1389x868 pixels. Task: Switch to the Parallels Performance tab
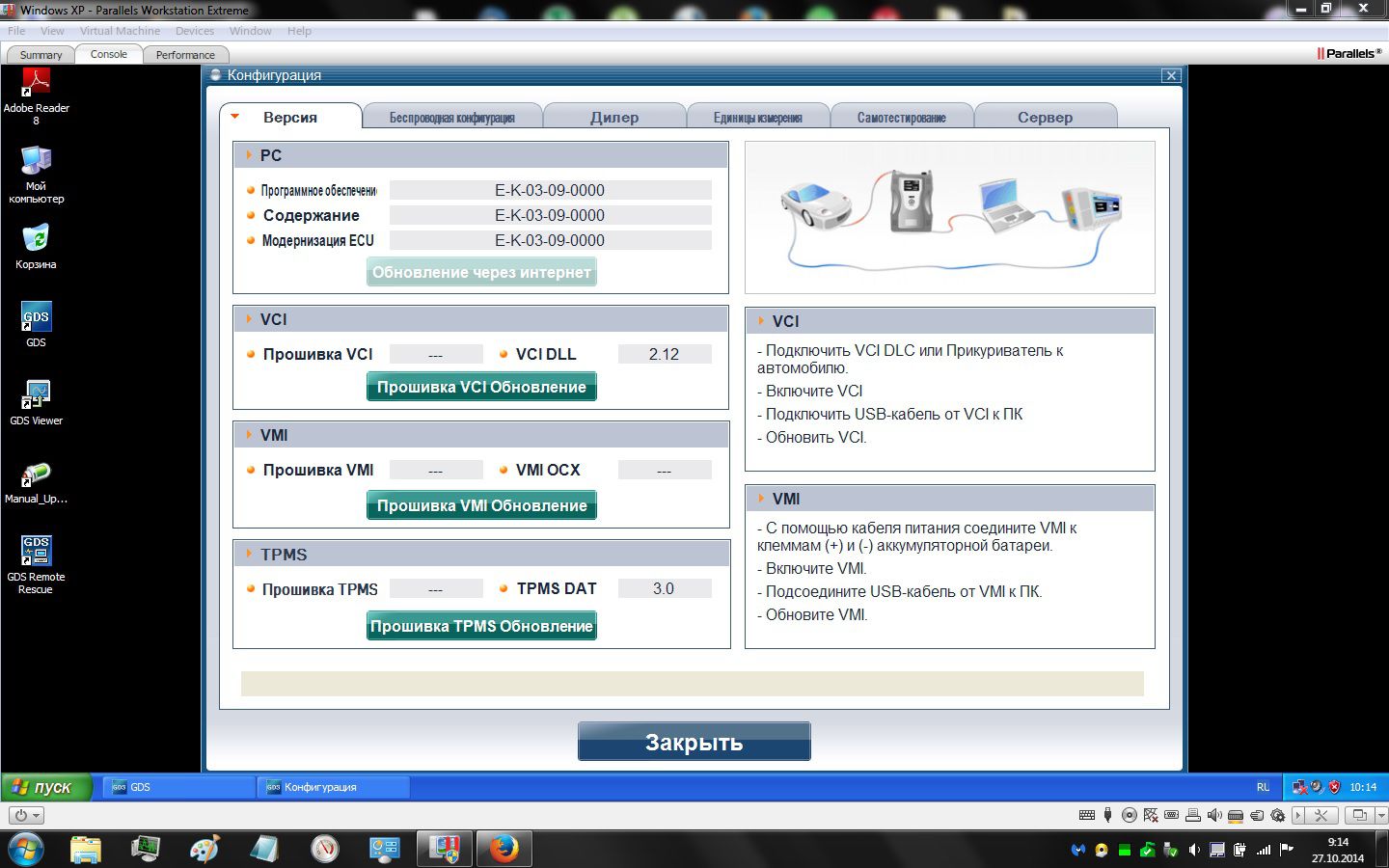coord(185,55)
